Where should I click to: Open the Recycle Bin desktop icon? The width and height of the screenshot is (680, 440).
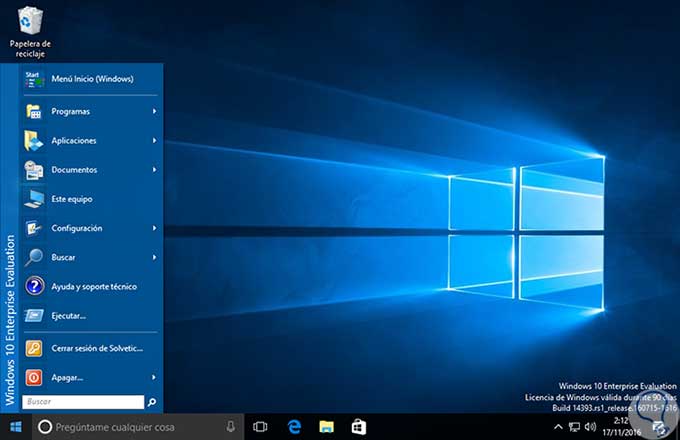pyautogui.click(x=30, y=33)
